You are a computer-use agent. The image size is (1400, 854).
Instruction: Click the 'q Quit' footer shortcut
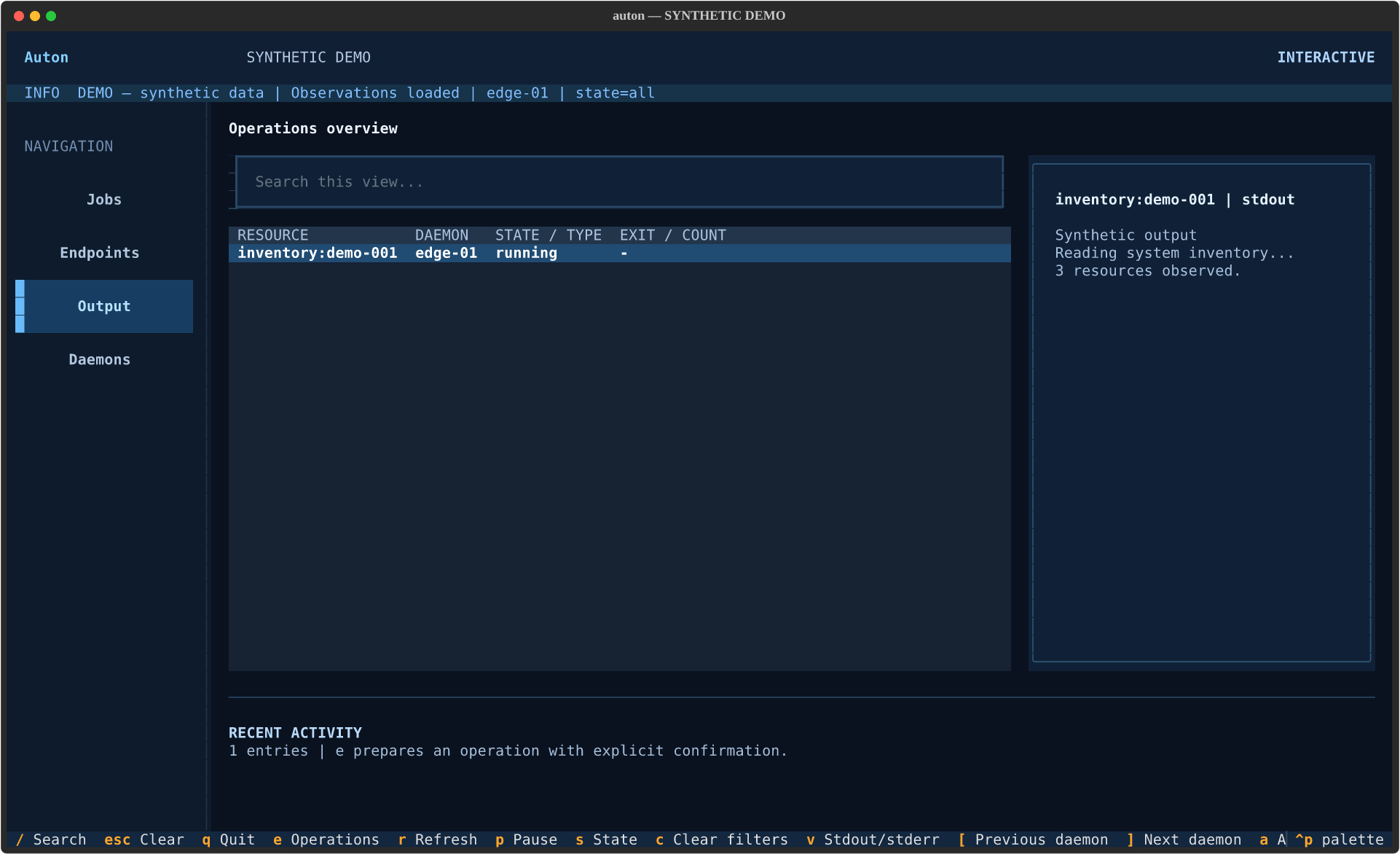[x=229, y=839]
